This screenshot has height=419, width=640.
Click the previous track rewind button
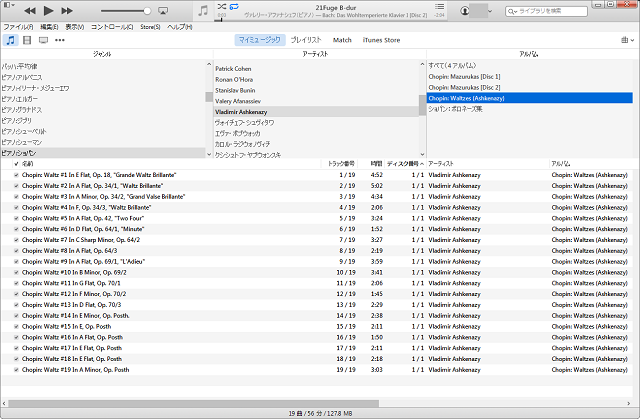[x=30, y=11]
